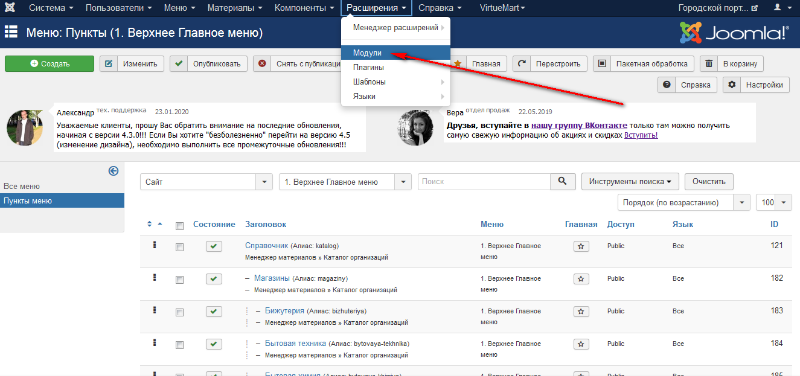Click the Очистить search button

pos(709,181)
